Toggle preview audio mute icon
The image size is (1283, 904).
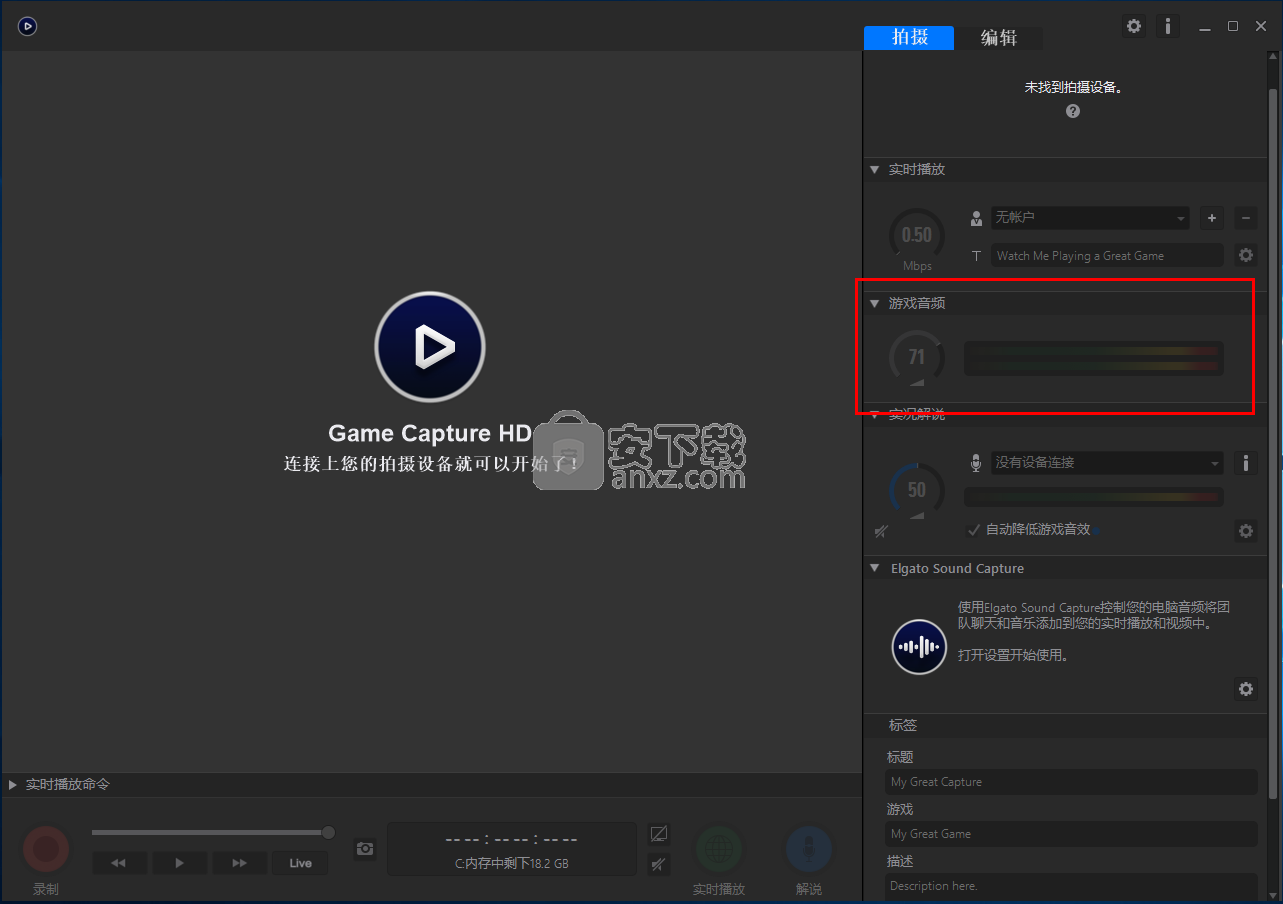tap(659, 864)
